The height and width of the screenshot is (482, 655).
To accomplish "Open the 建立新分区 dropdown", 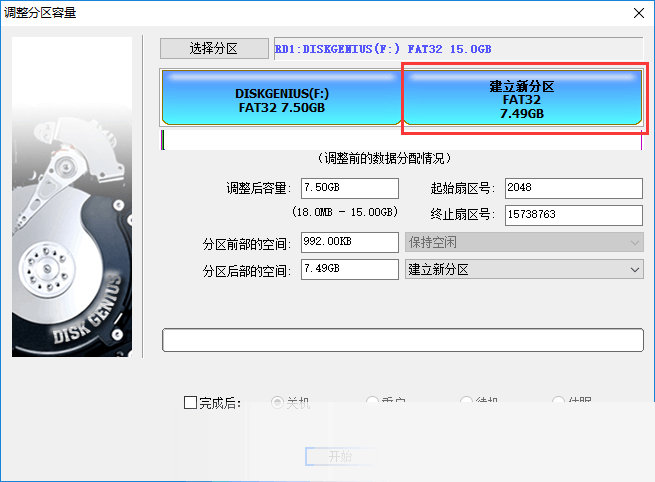I will pos(524,269).
